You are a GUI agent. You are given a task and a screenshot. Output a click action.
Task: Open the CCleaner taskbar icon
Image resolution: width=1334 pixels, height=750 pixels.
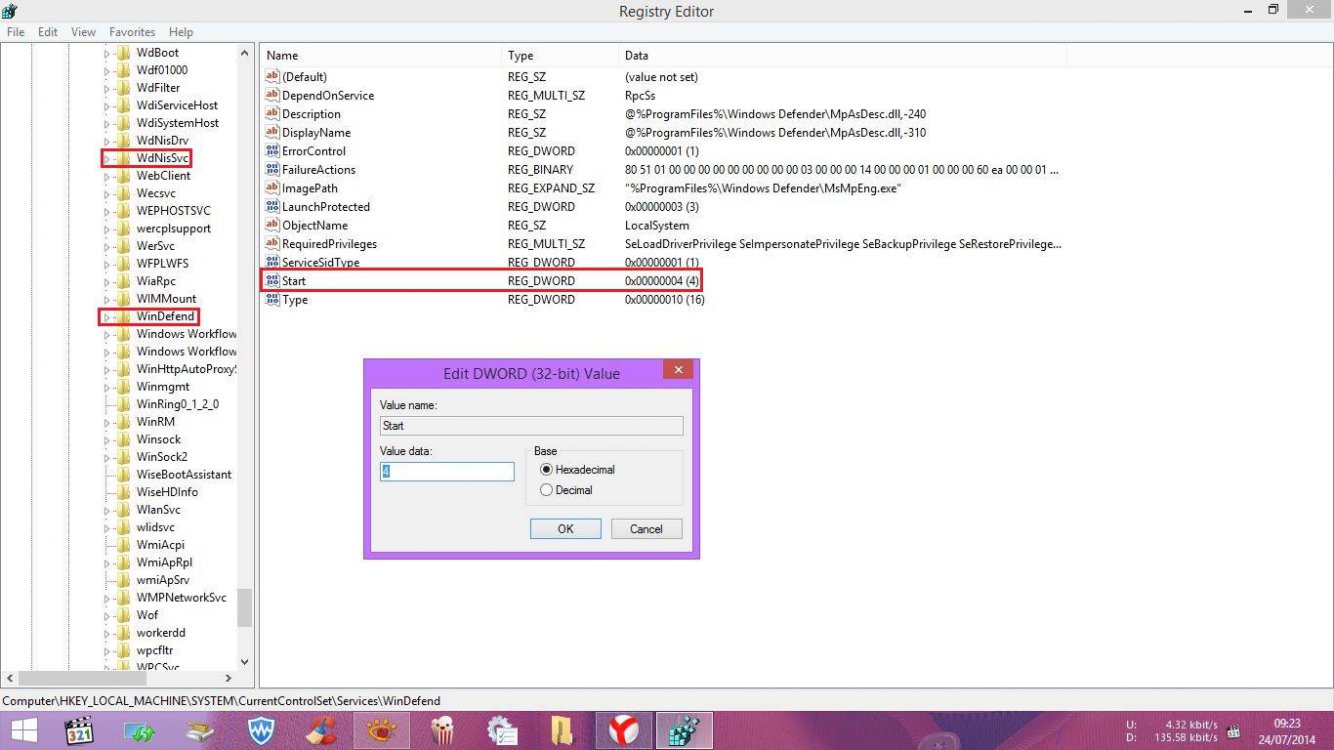(x=321, y=731)
